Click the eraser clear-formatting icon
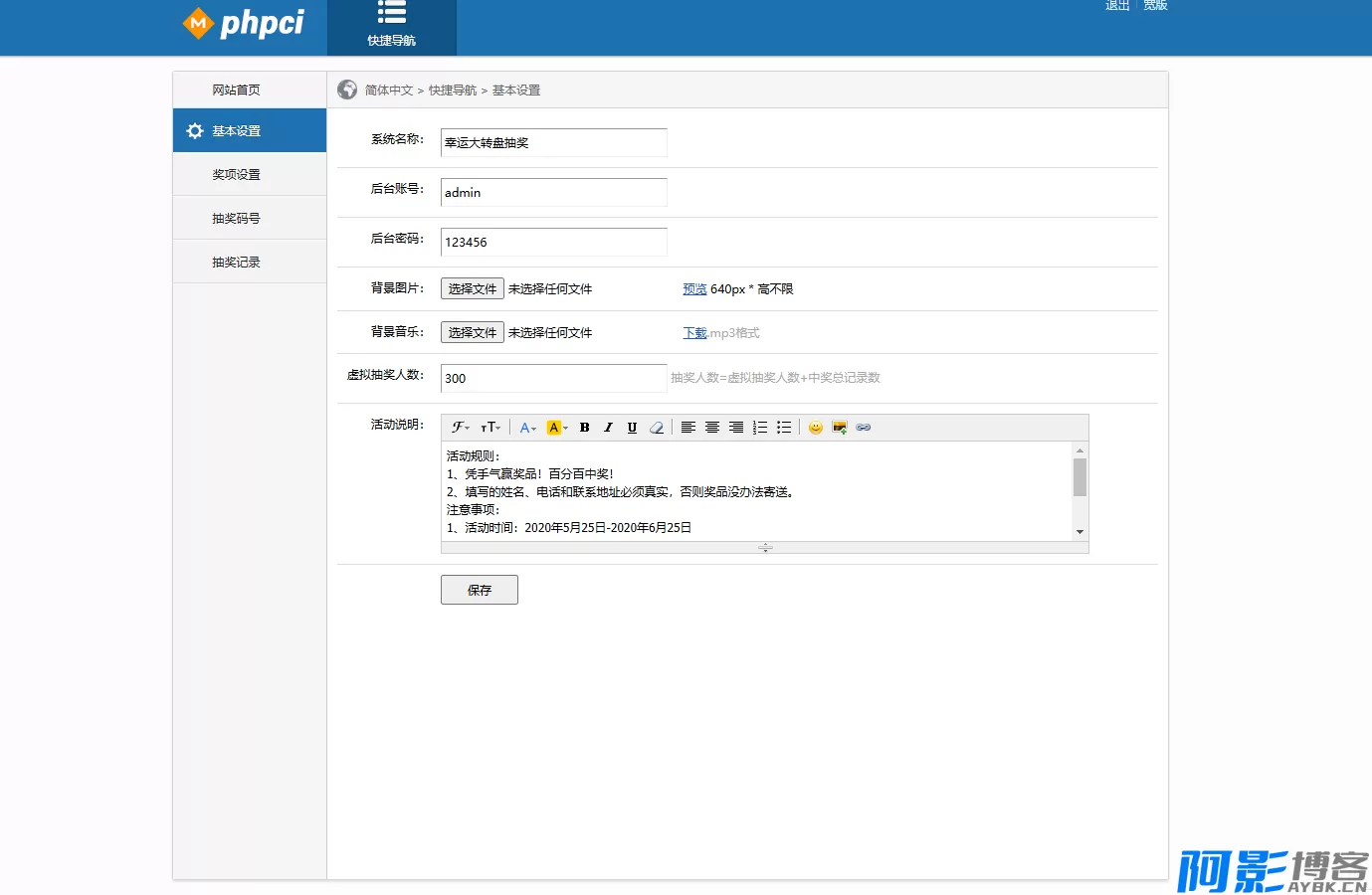The width and height of the screenshot is (1372, 895). coord(657,428)
